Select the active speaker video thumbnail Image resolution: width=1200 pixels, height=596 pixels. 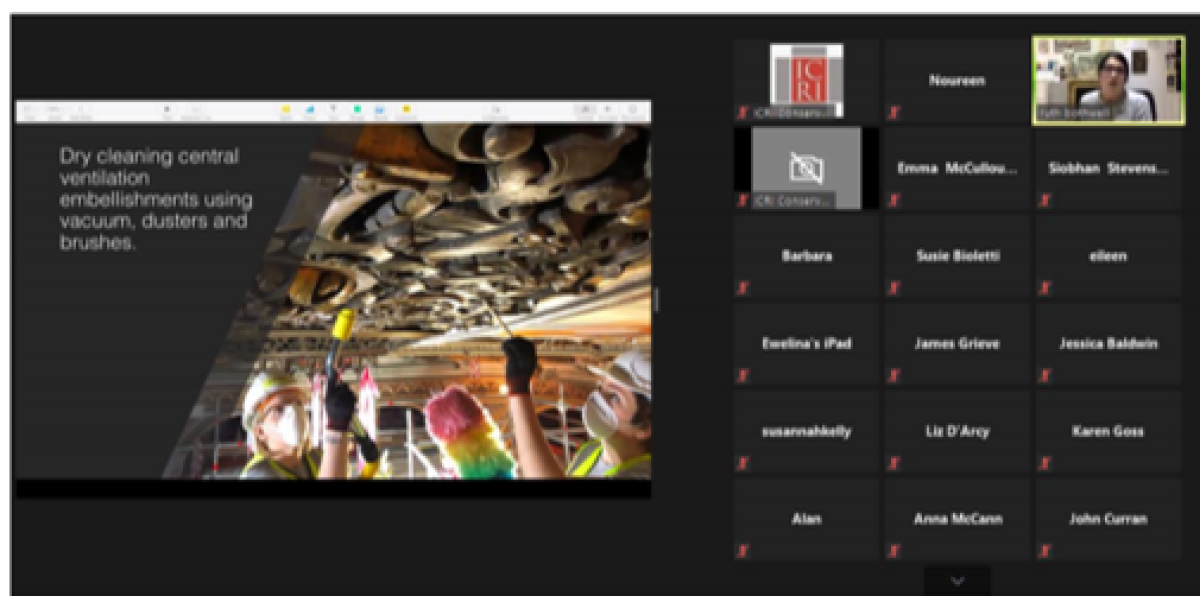coord(1108,80)
